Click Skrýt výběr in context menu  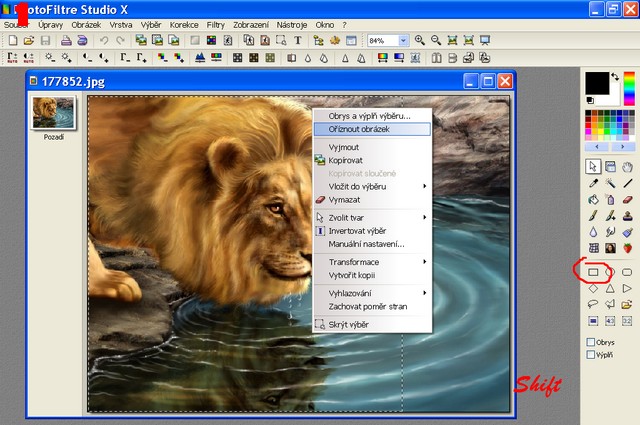tap(372, 325)
